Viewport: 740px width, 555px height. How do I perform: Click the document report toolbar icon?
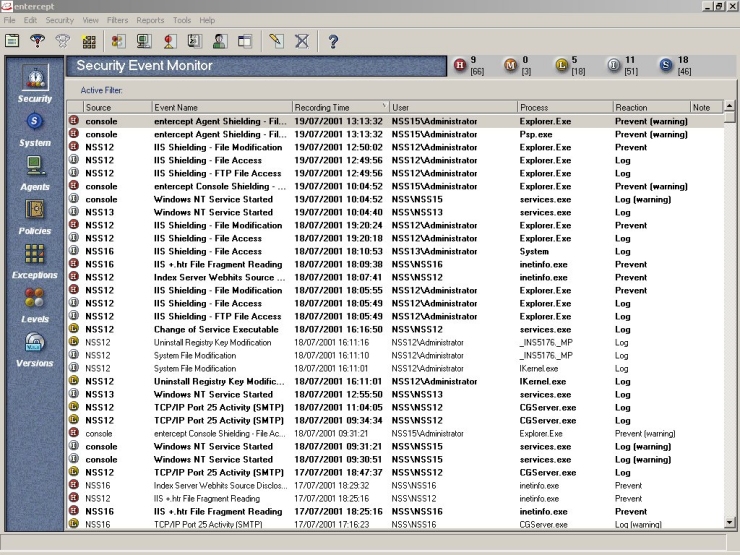pos(194,41)
